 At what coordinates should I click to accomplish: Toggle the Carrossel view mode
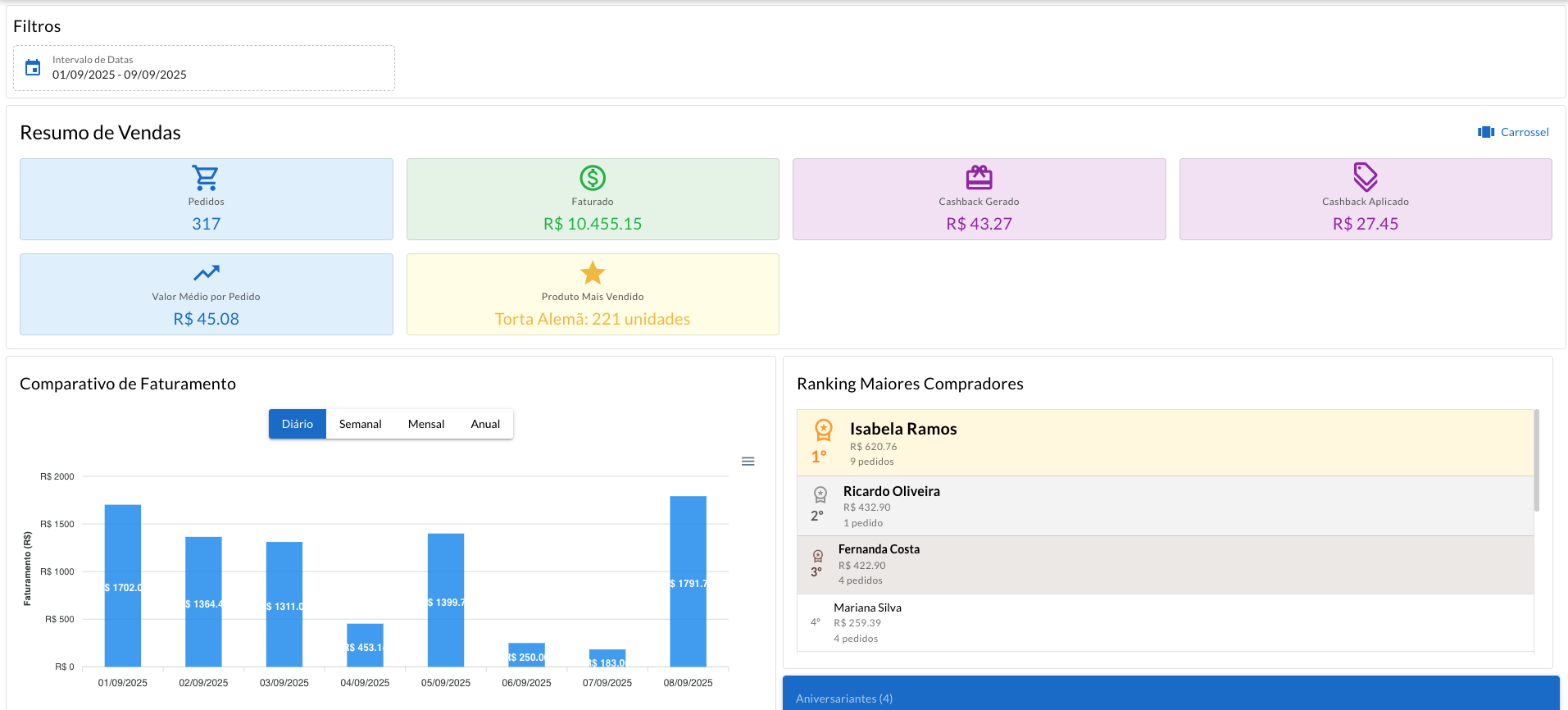pos(1513,132)
